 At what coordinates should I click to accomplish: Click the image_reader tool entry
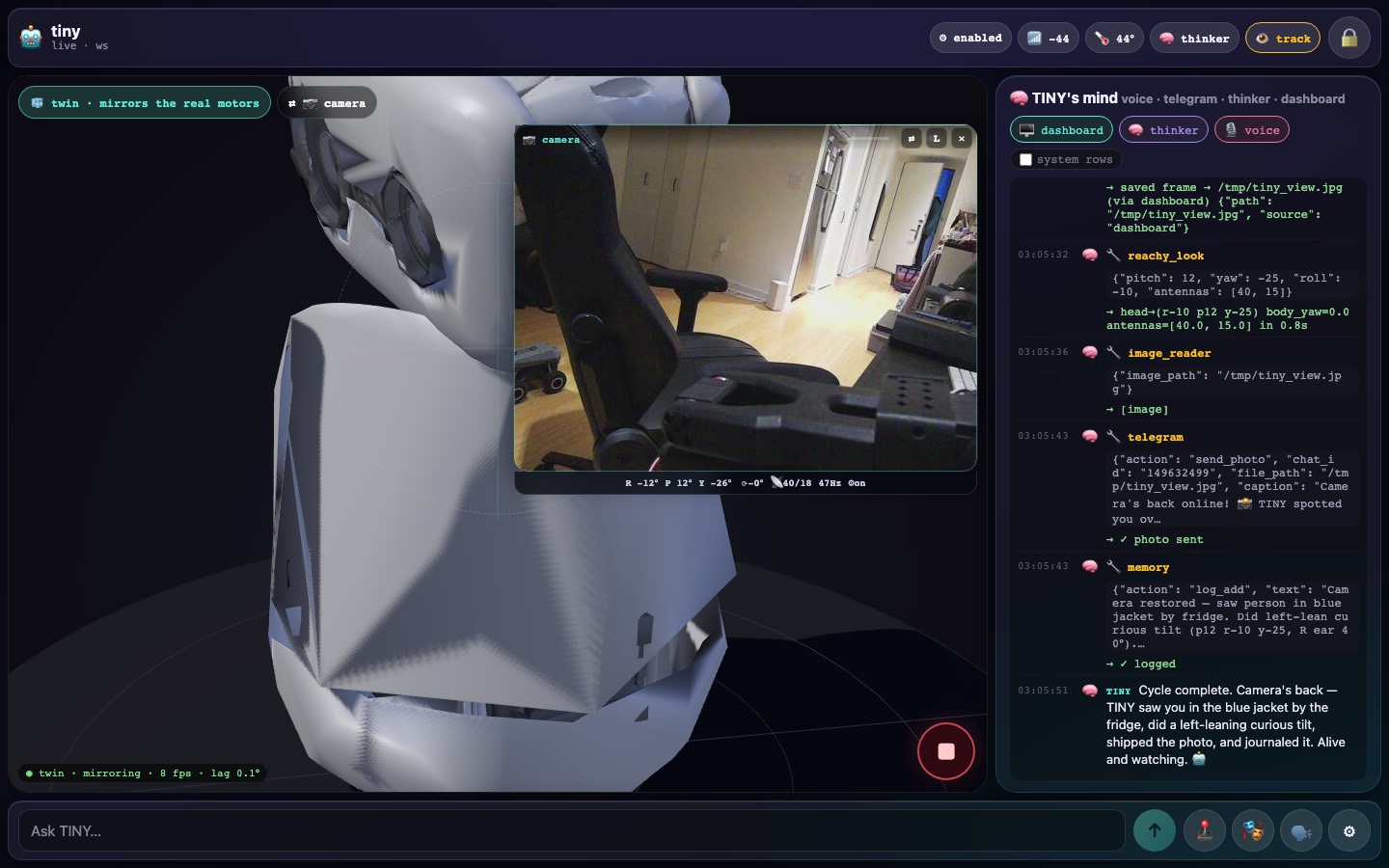1169,353
